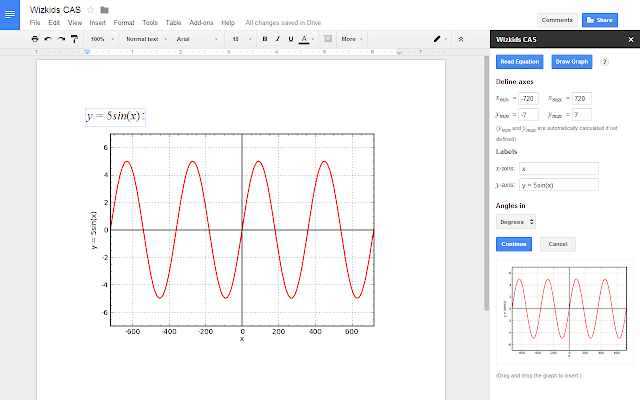Open the Arial font dropdown
The height and width of the screenshot is (400, 640).
tap(197, 39)
